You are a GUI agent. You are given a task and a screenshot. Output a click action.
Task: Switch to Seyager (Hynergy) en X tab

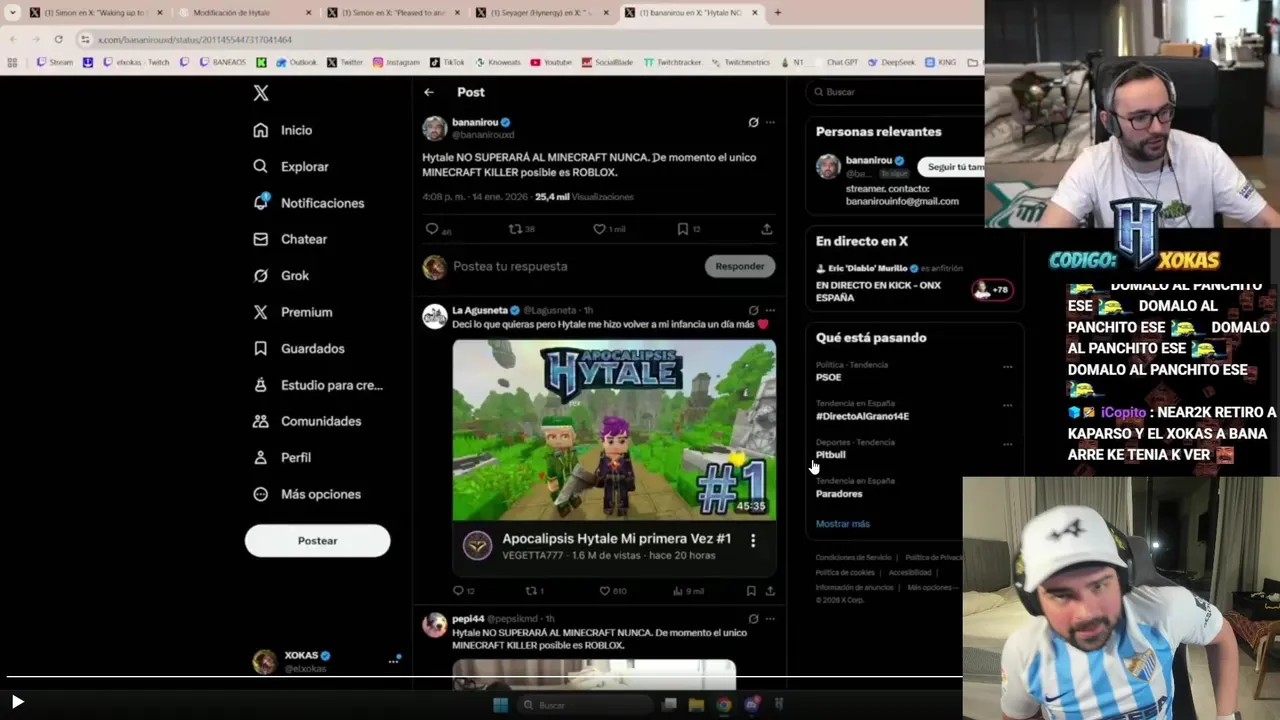542,12
